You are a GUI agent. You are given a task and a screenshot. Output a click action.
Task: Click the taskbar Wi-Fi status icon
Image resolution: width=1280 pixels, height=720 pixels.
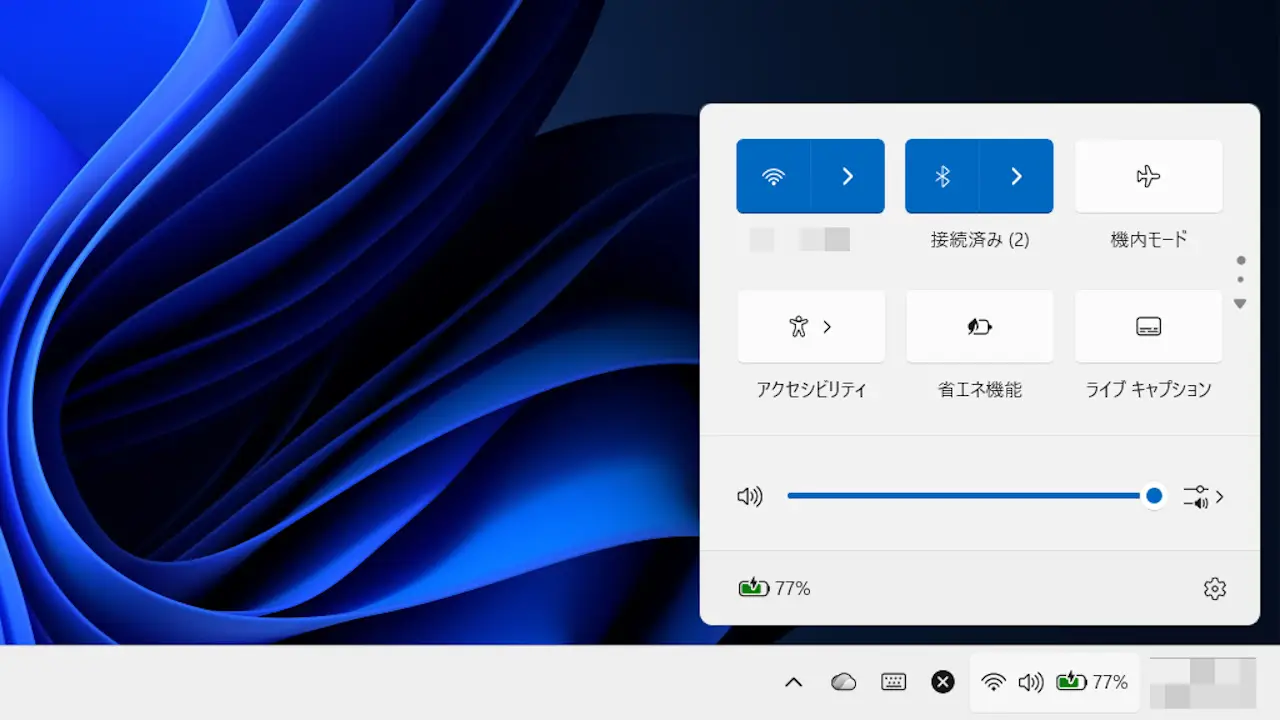[x=993, y=682]
